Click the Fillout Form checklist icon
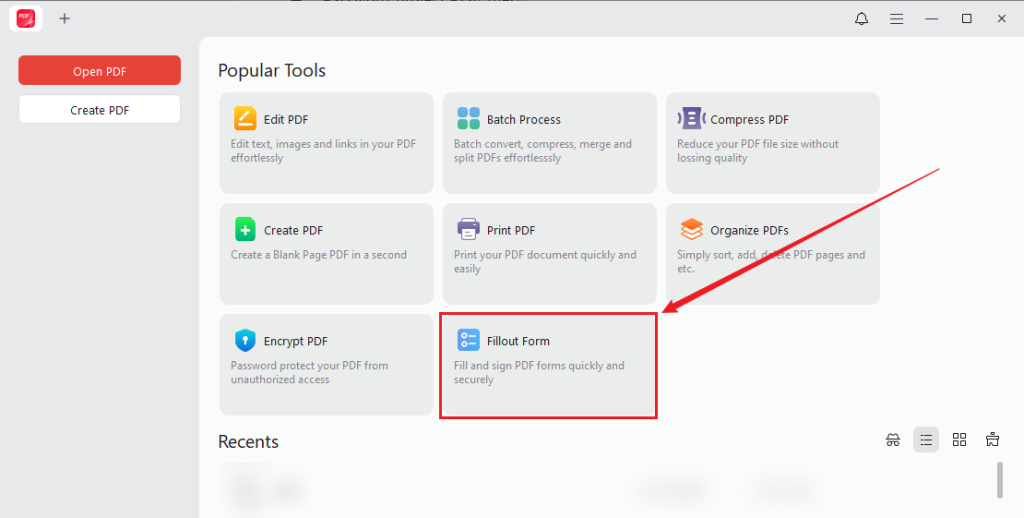The width and height of the screenshot is (1024, 518). (x=468, y=340)
